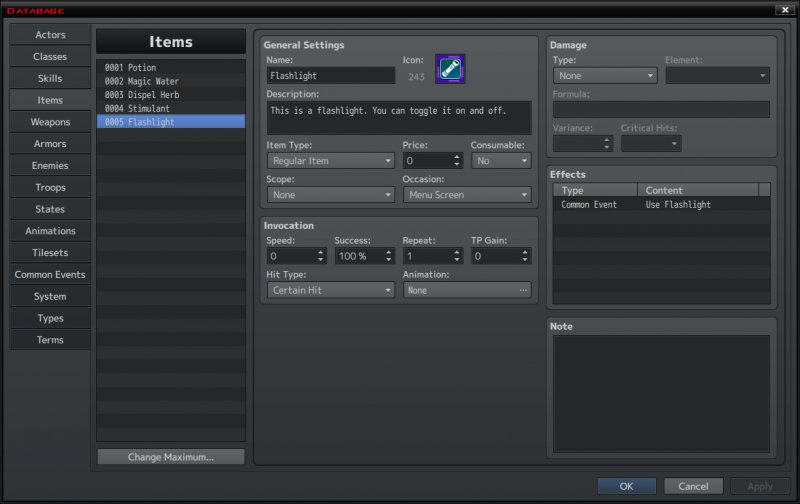Confirm with the OK button
The image size is (800, 504).
point(627,486)
